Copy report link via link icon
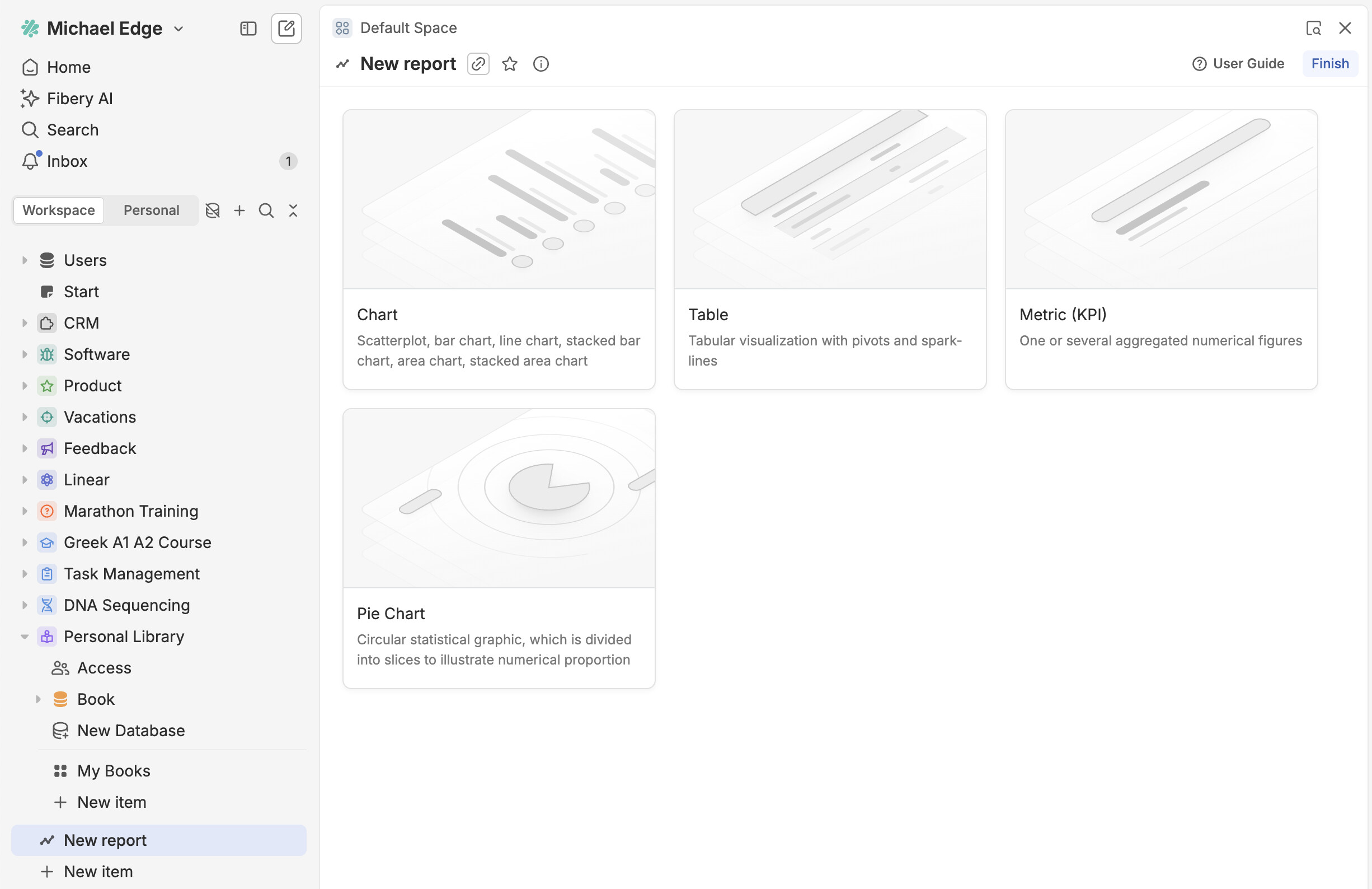 click(478, 63)
